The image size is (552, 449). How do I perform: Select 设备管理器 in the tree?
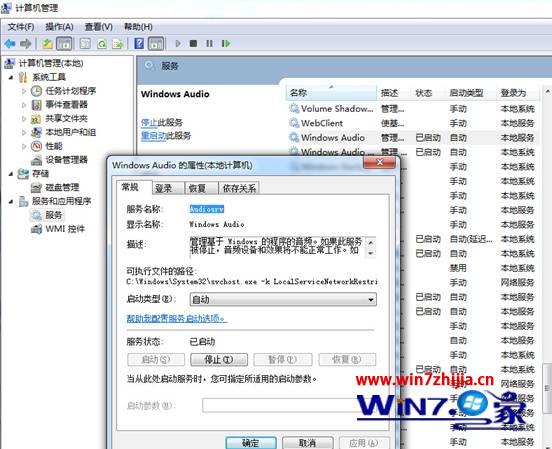click(66, 160)
